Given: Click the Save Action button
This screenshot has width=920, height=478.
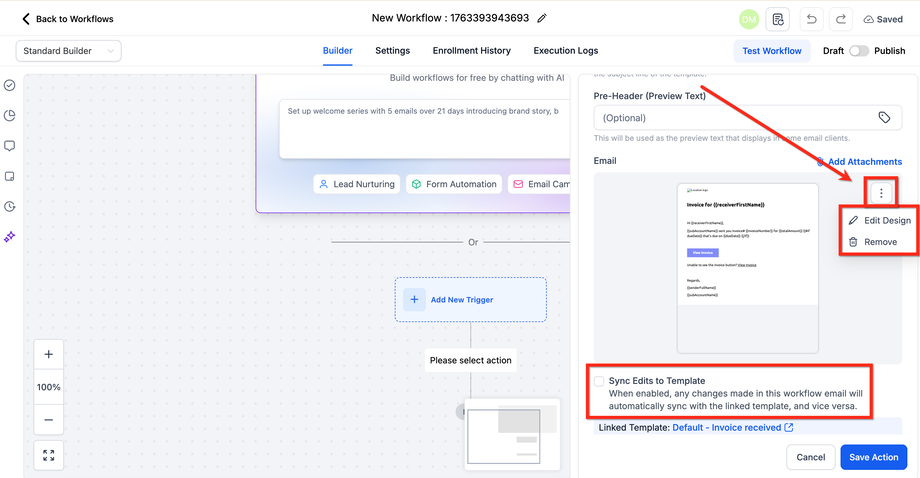Looking at the screenshot, I should click(x=873, y=457).
